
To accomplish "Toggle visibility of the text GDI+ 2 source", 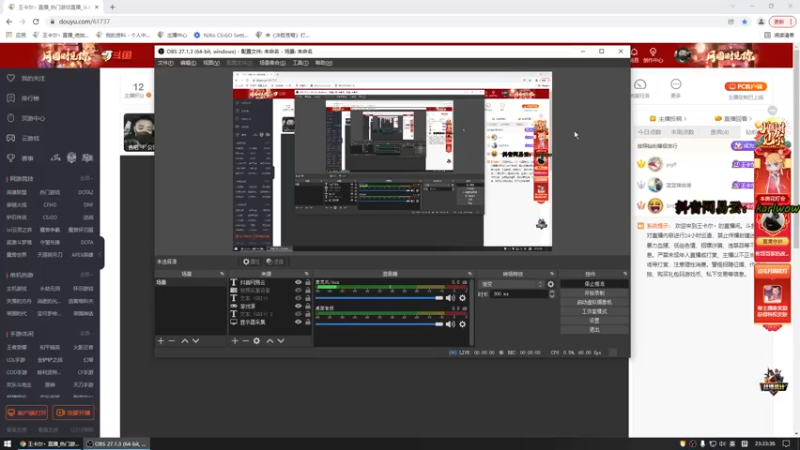I will pos(298,314).
